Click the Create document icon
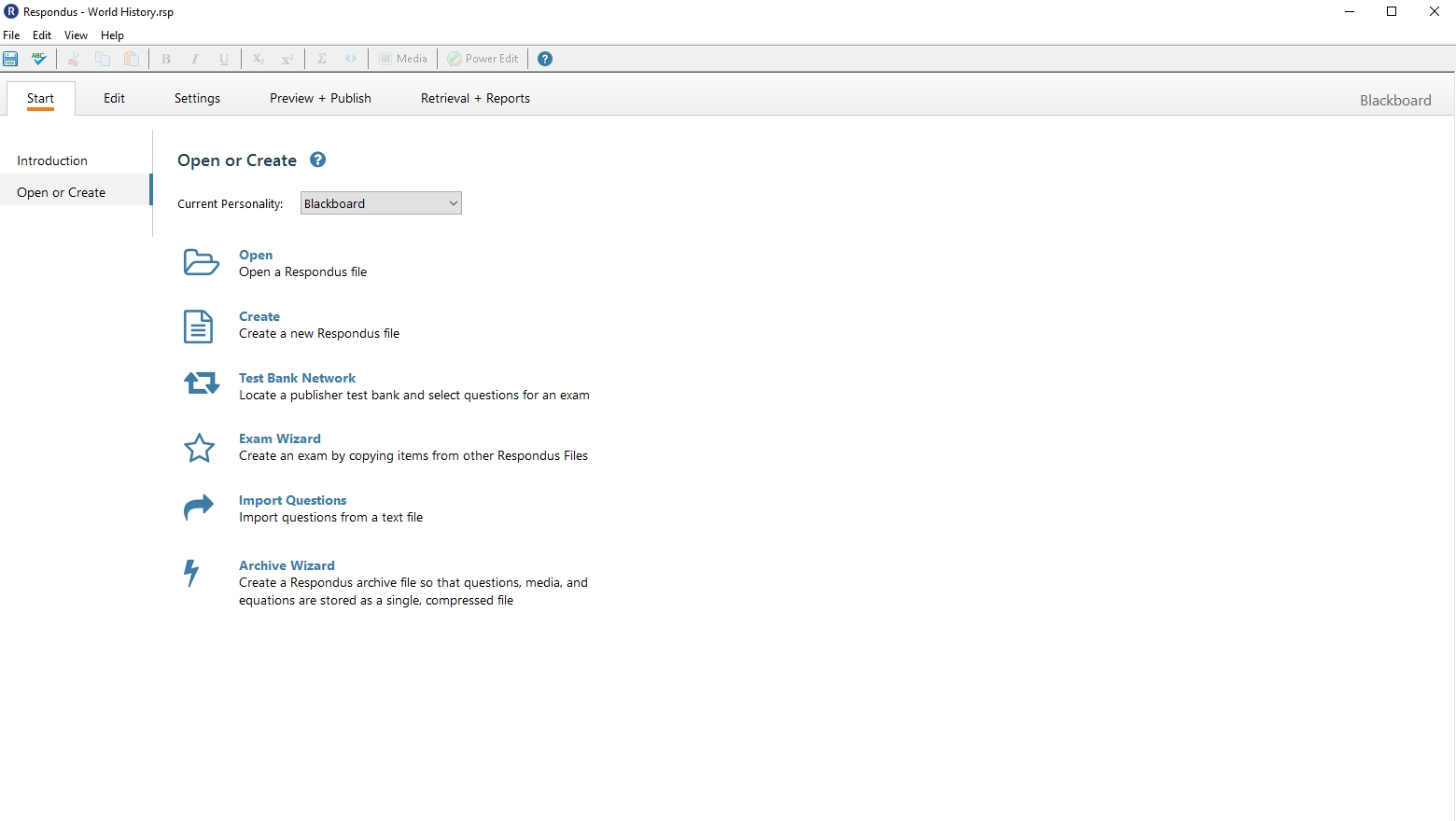Image resolution: width=1456 pixels, height=821 pixels. (x=198, y=327)
